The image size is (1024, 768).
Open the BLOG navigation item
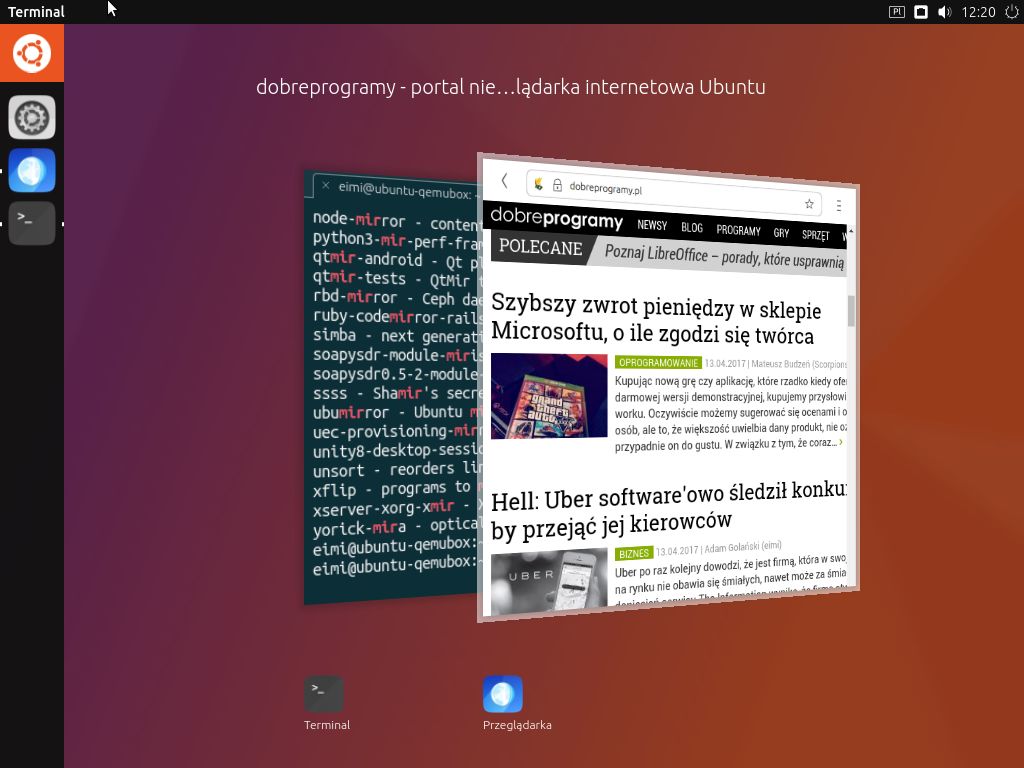click(692, 227)
